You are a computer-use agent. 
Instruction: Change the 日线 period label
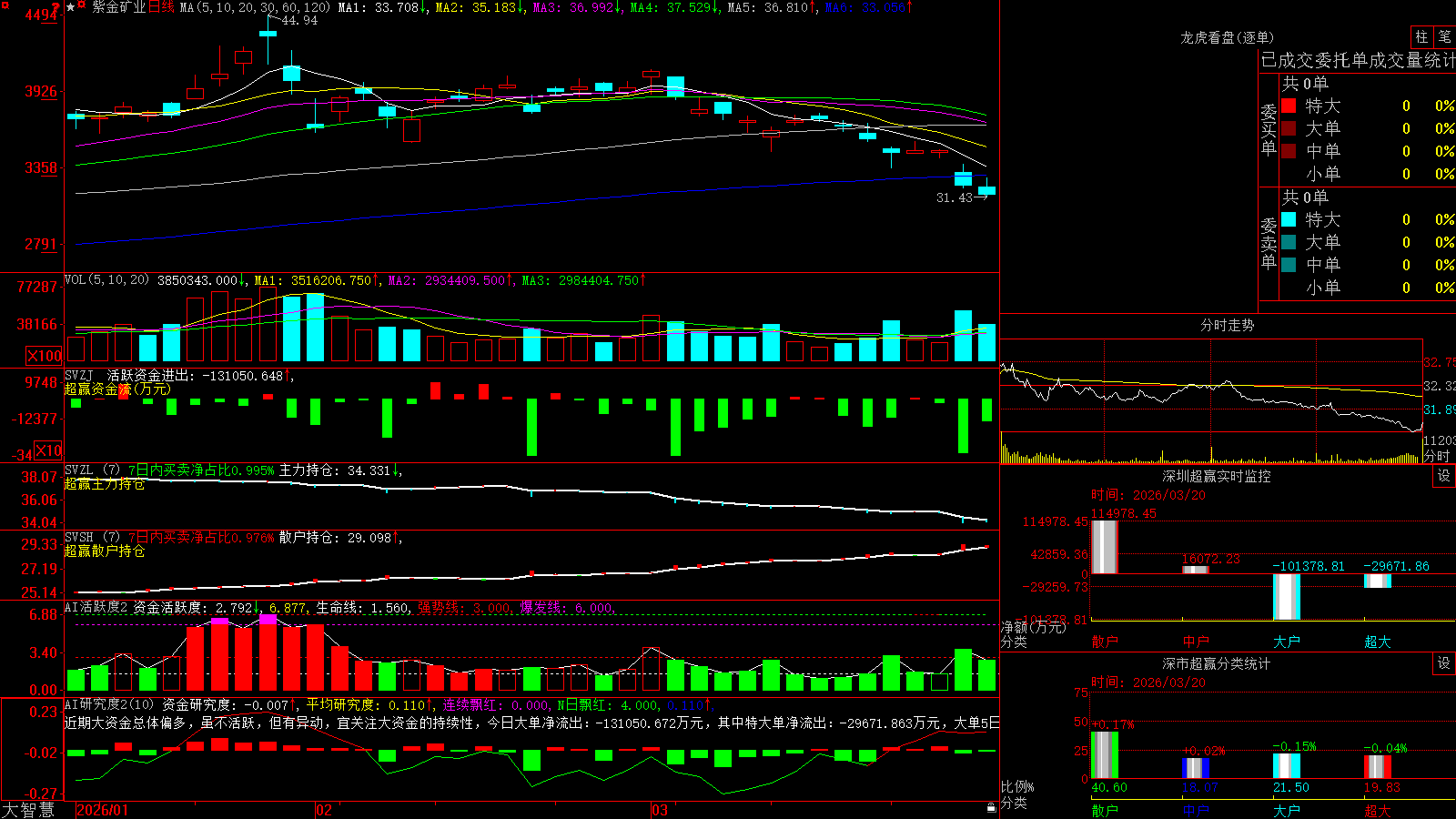point(161,7)
